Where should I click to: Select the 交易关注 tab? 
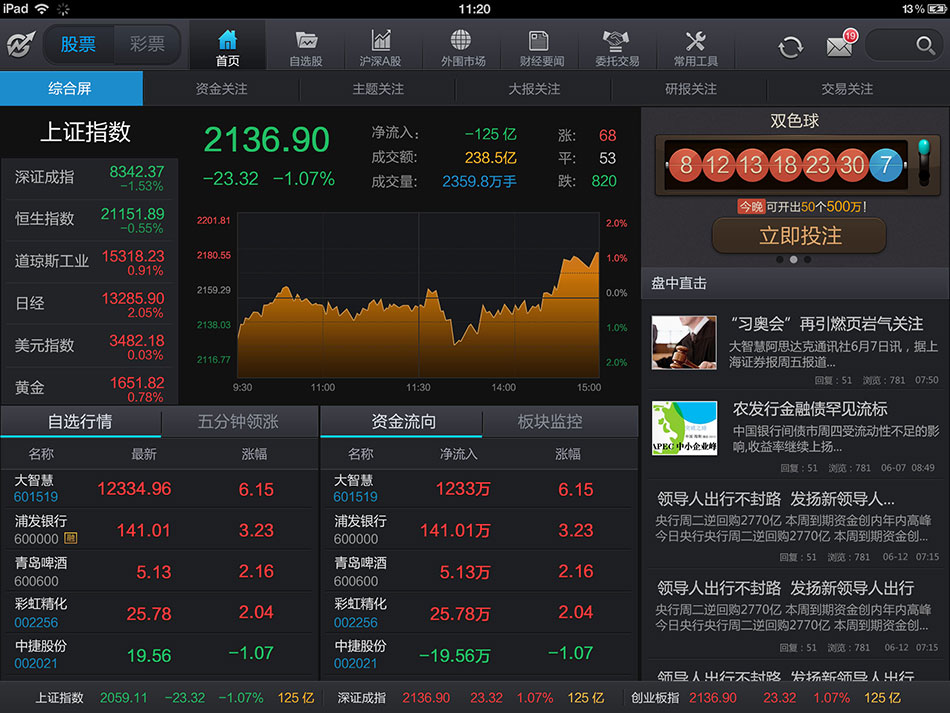pos(846,88)
